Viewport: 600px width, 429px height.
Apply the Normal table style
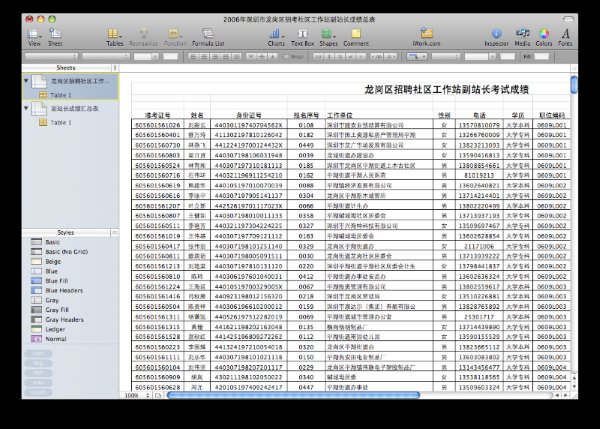click(x=49, y=339)
